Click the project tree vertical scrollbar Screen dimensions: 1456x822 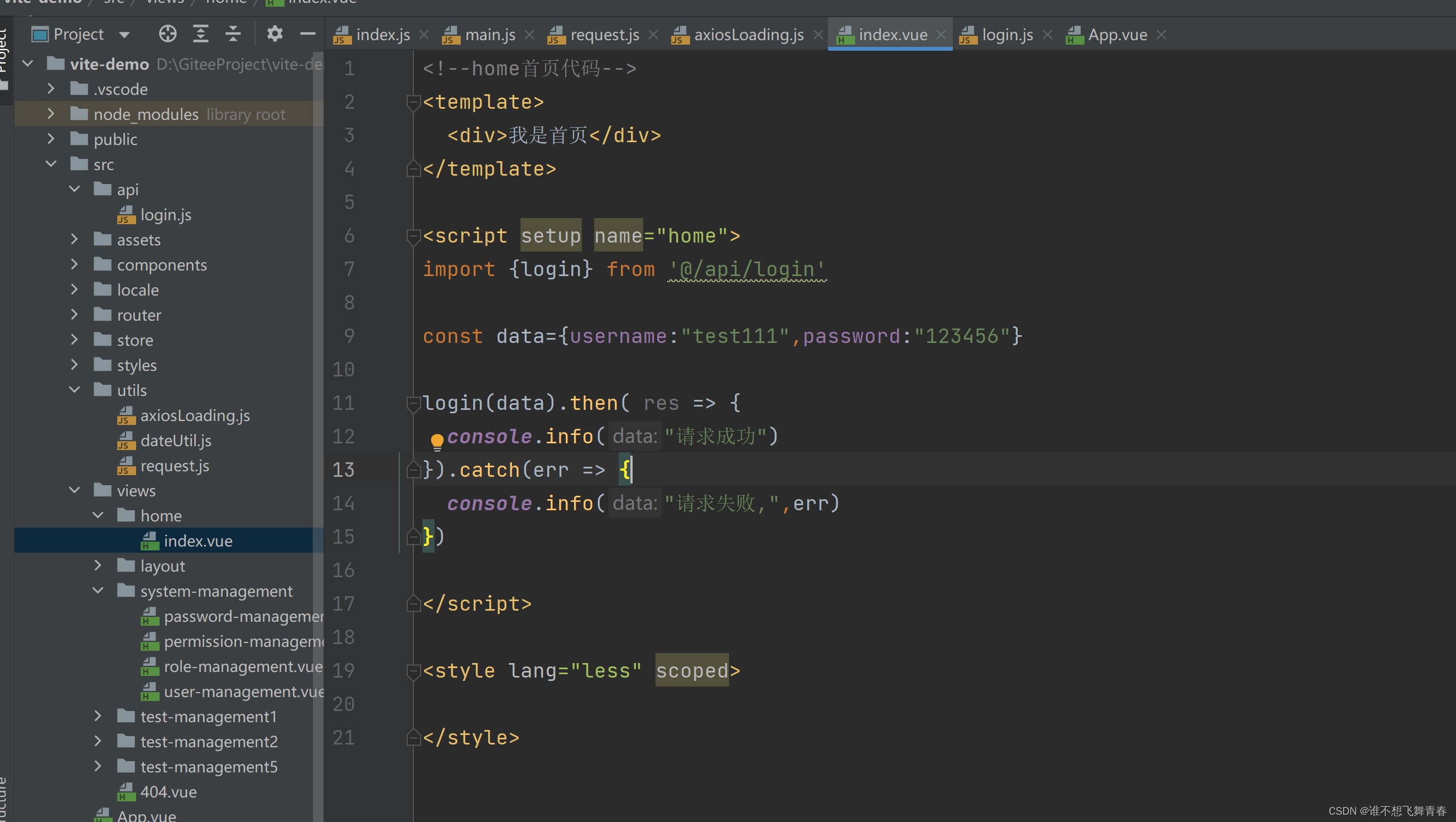[x=318, y=395]
